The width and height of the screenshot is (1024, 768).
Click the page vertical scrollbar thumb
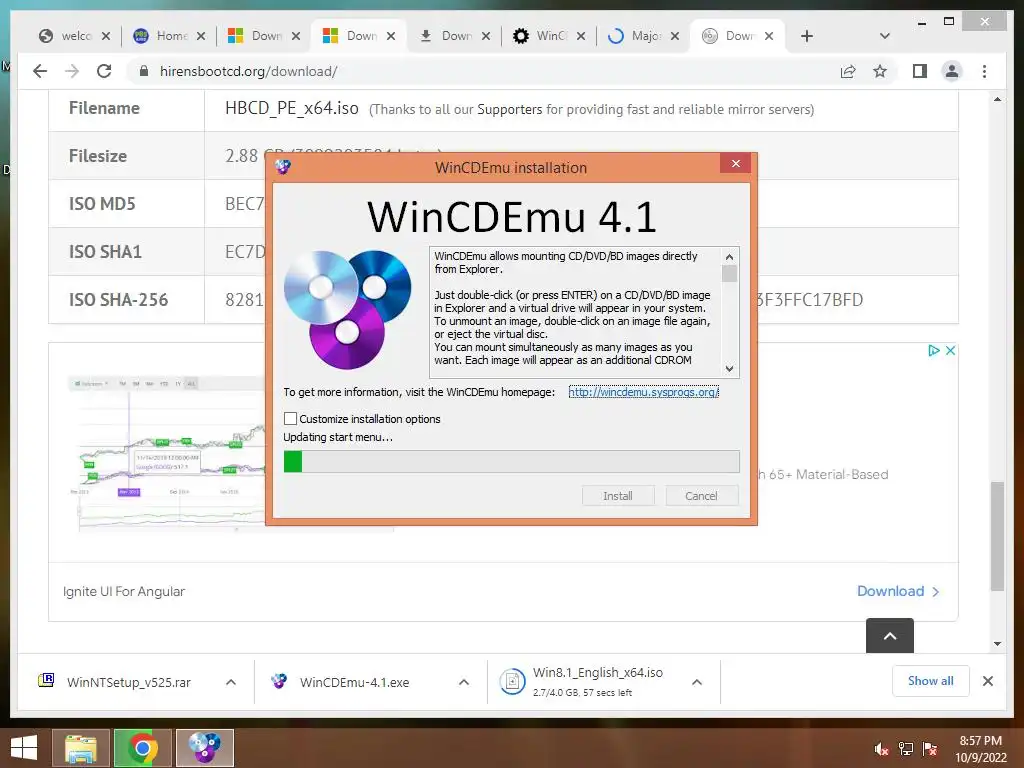pyautogui.click(x=997, y=536)
